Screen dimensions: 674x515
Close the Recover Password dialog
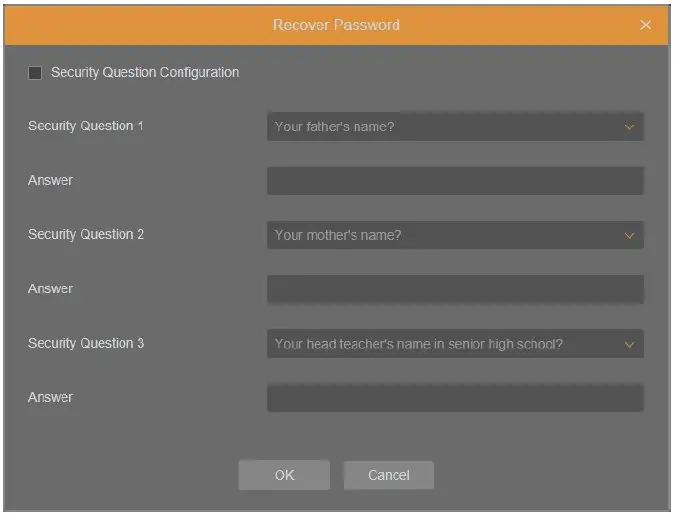645,25
